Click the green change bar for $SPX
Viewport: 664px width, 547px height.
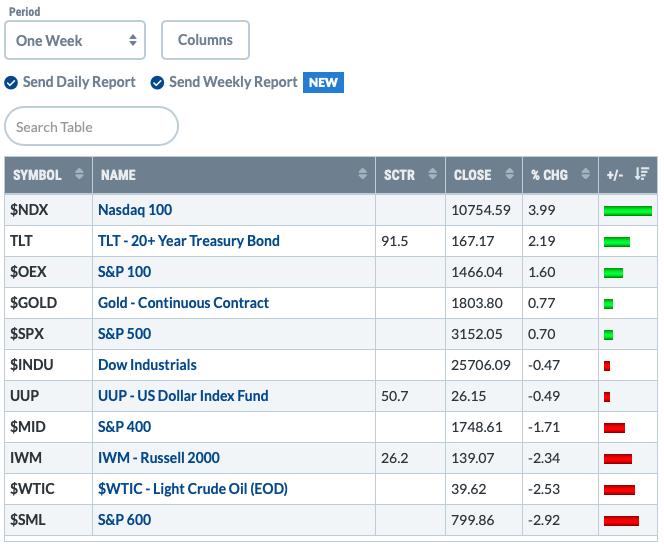click(609, 335)
